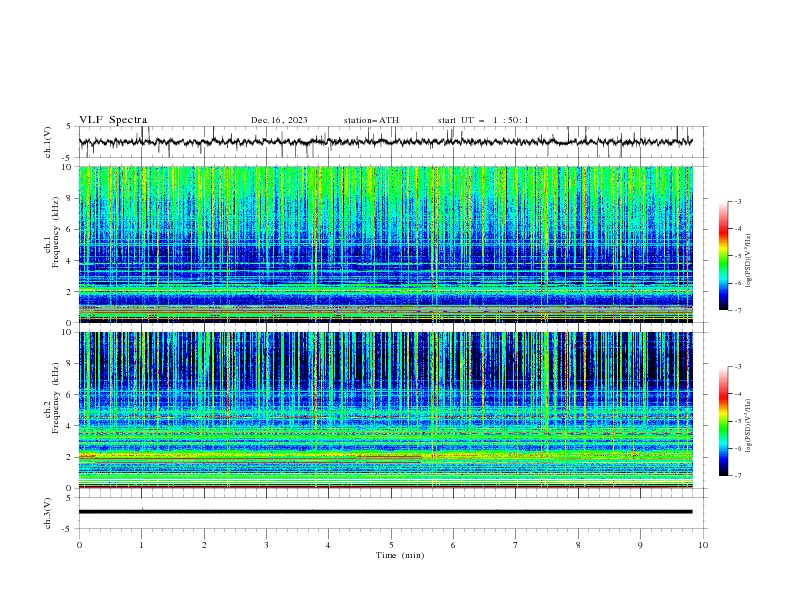Screen dimensions: 792x612
Task: Click time axis tick label "7"
Action: coord(516,545)
